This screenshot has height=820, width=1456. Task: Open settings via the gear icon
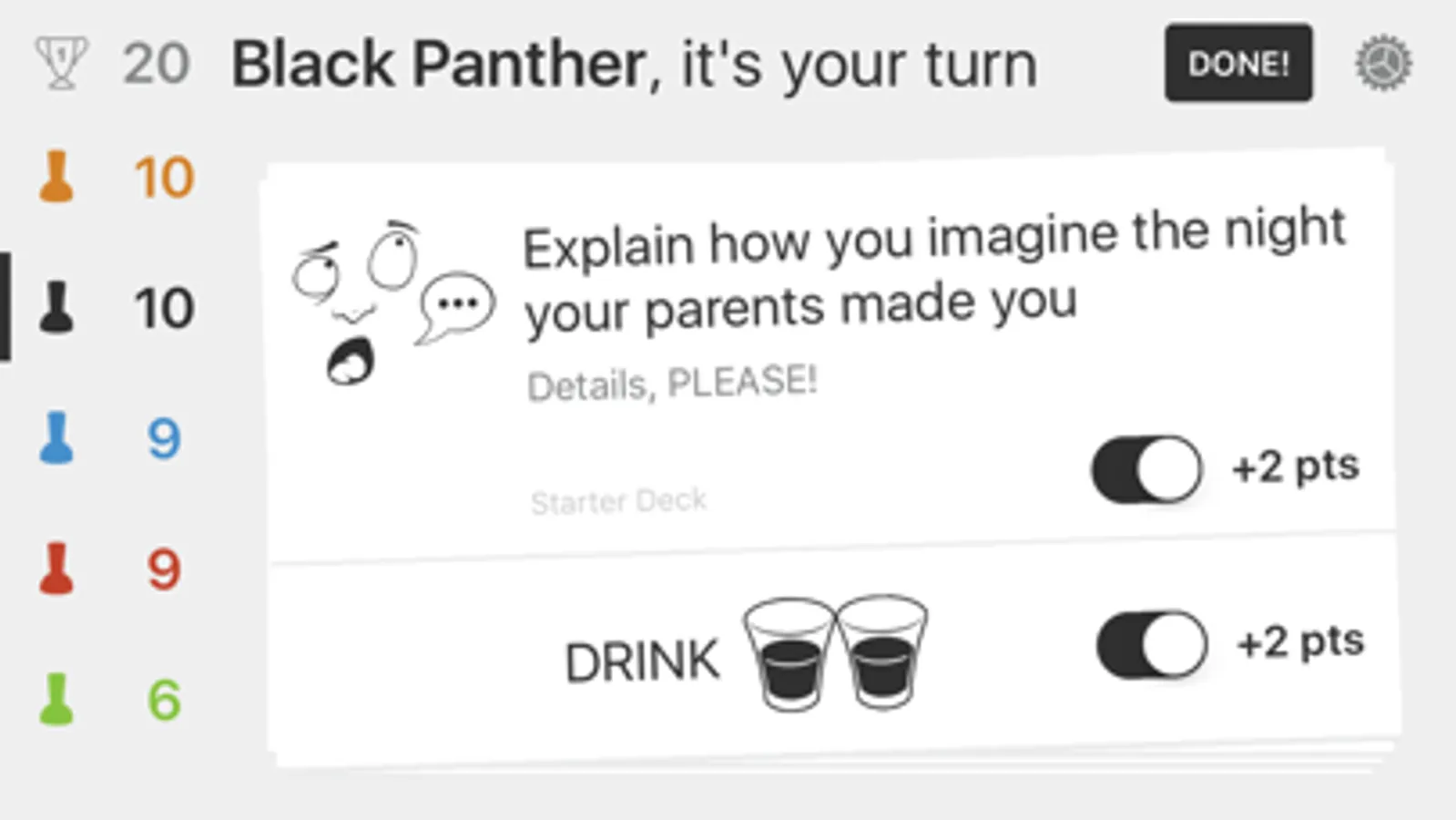(x=1383, y=63)
